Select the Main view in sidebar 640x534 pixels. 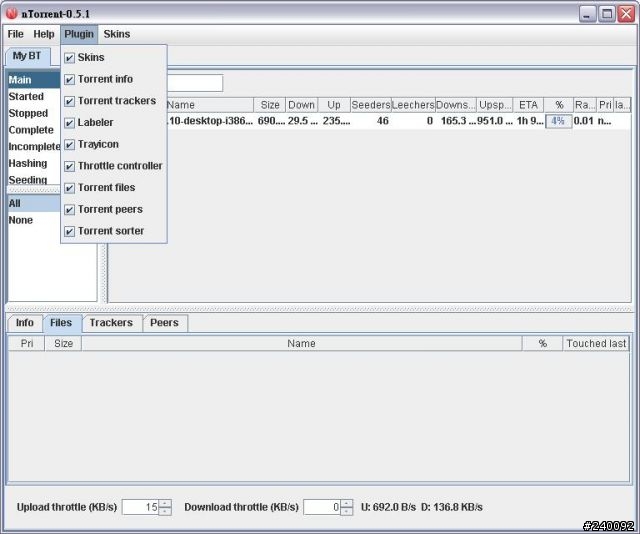34,80
